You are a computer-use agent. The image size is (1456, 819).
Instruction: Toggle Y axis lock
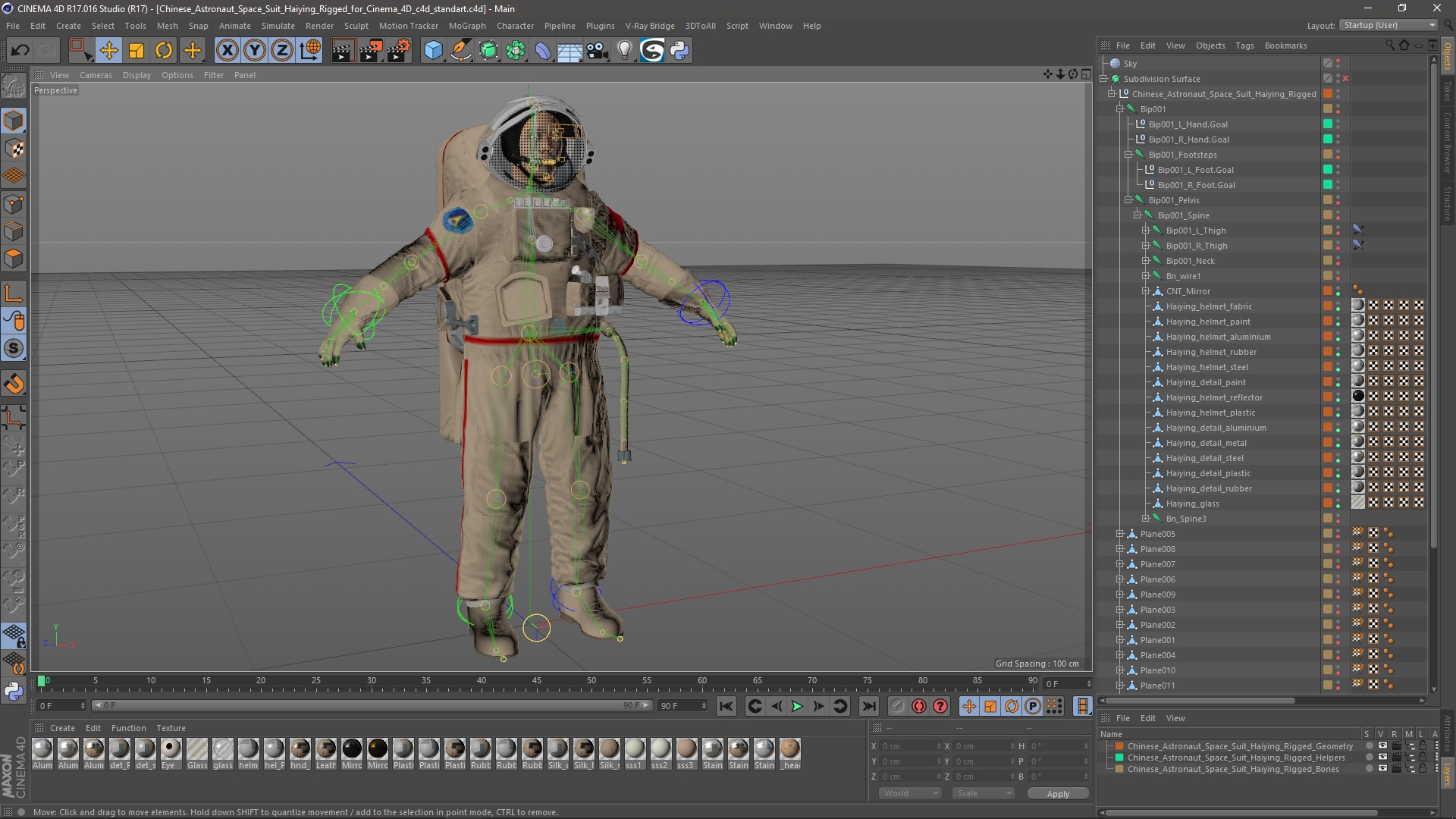tap(255, 51)
